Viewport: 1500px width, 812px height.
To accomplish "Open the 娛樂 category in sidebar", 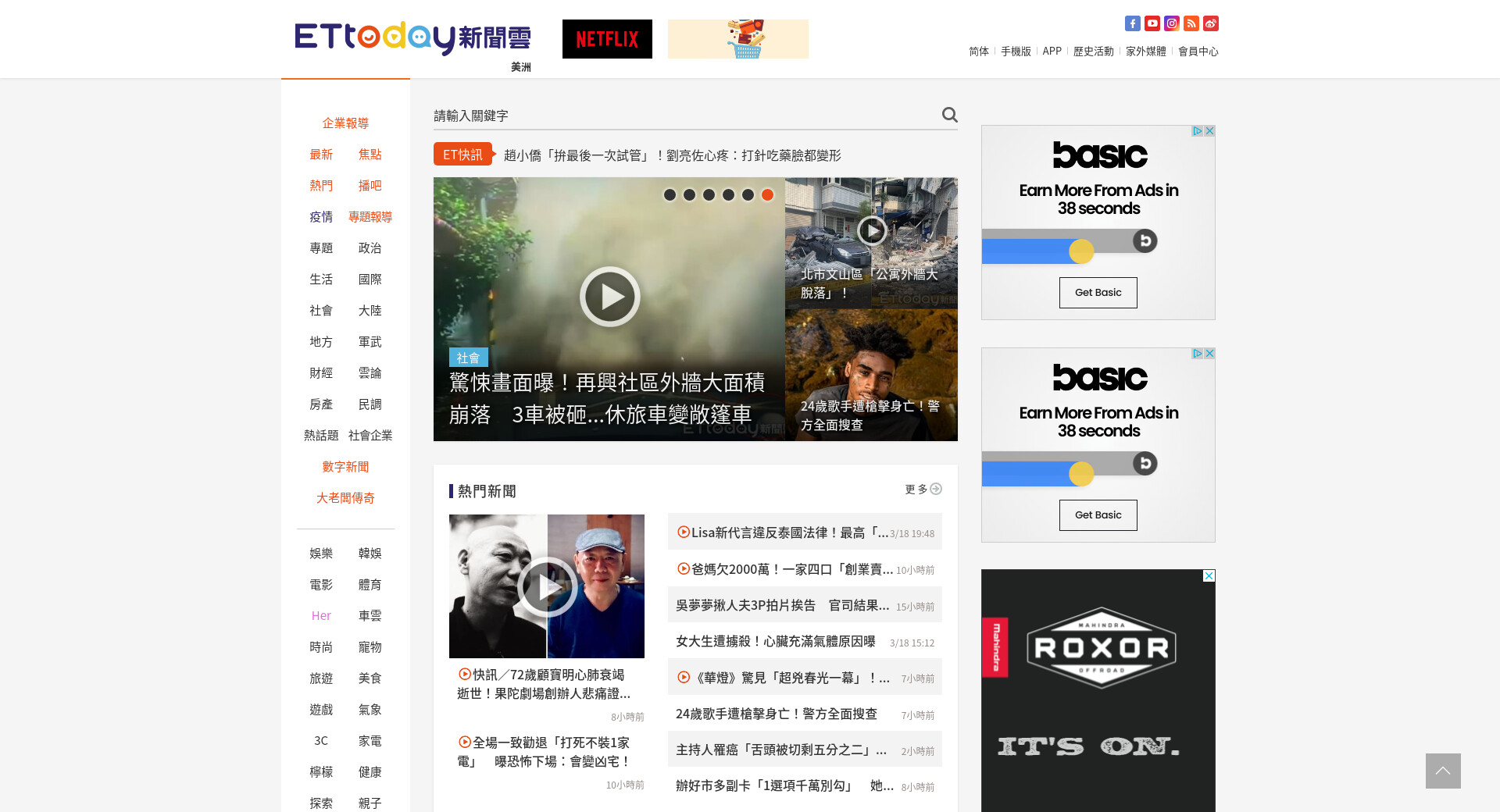I will point(321,554).
